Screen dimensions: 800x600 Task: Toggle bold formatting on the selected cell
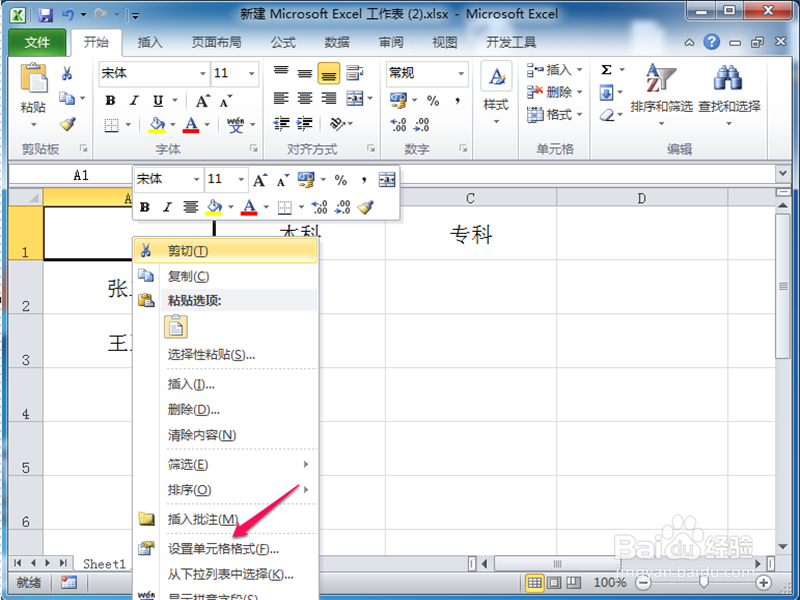coord(110,100)
